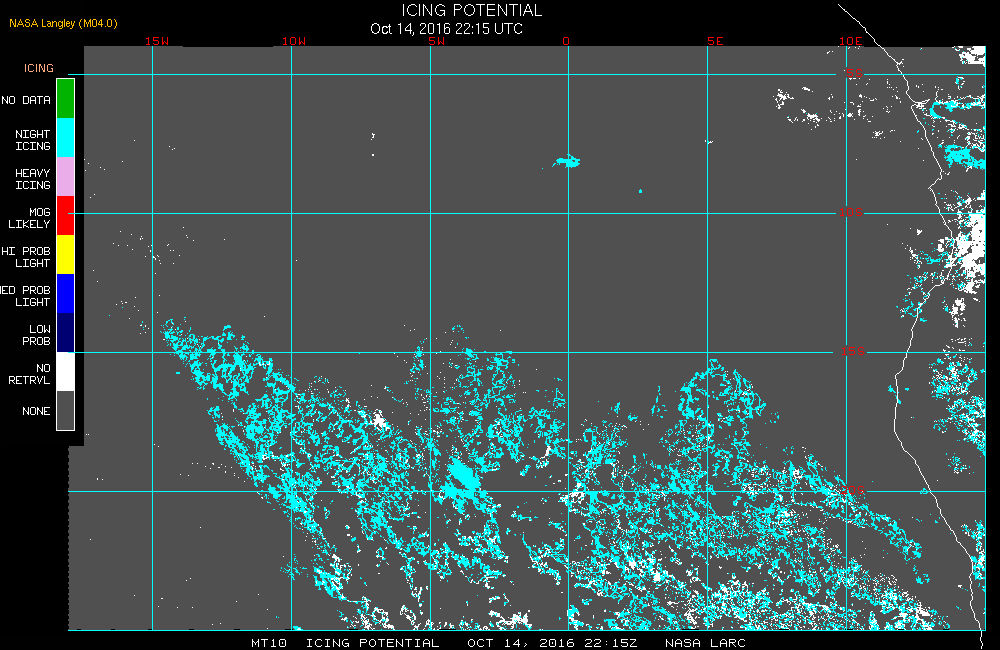Click the gray NONE legend swatch
The image size is (1000, 650).
(x=66, y=410)
